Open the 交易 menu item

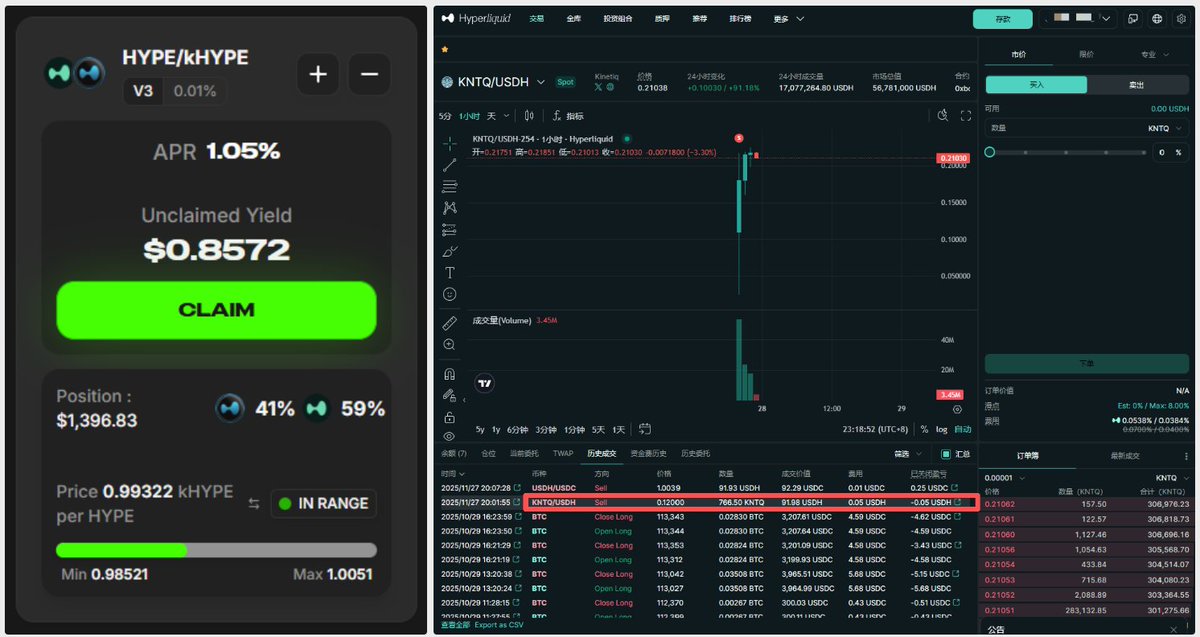point(537,18)
